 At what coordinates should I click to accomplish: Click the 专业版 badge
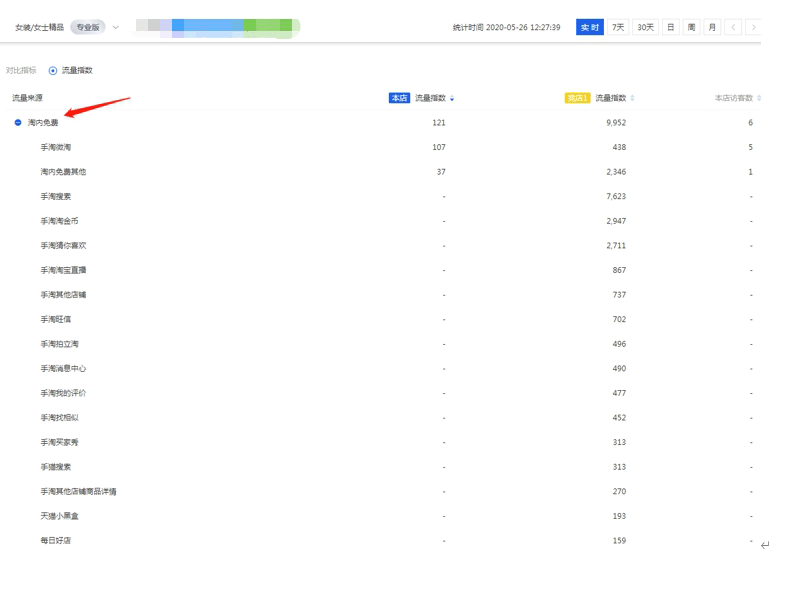88,27
